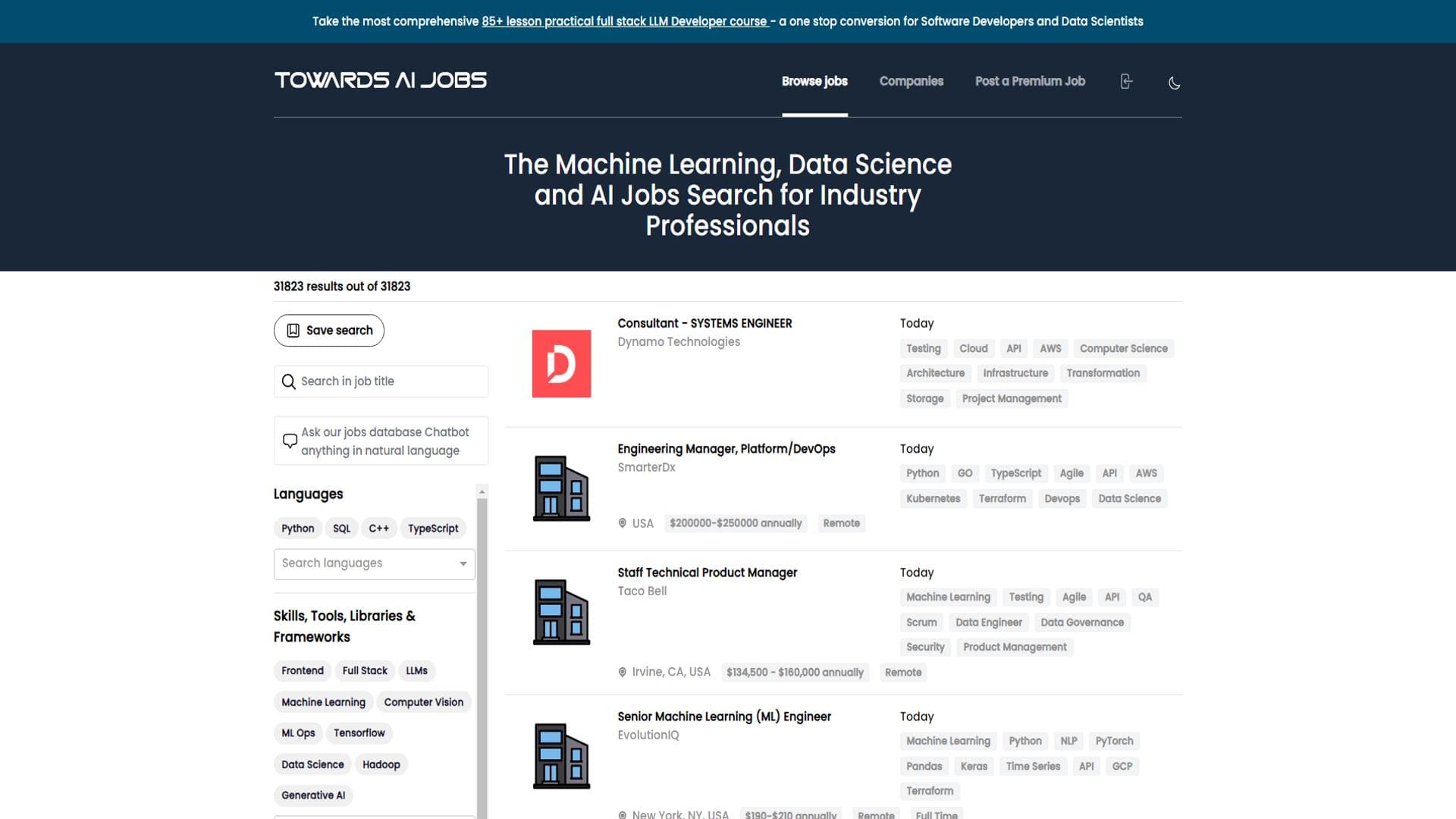Open the 85+ lesson LLM Developer course link
The height and width of the screenshot is (819, 1456).
tap(626, 21)
